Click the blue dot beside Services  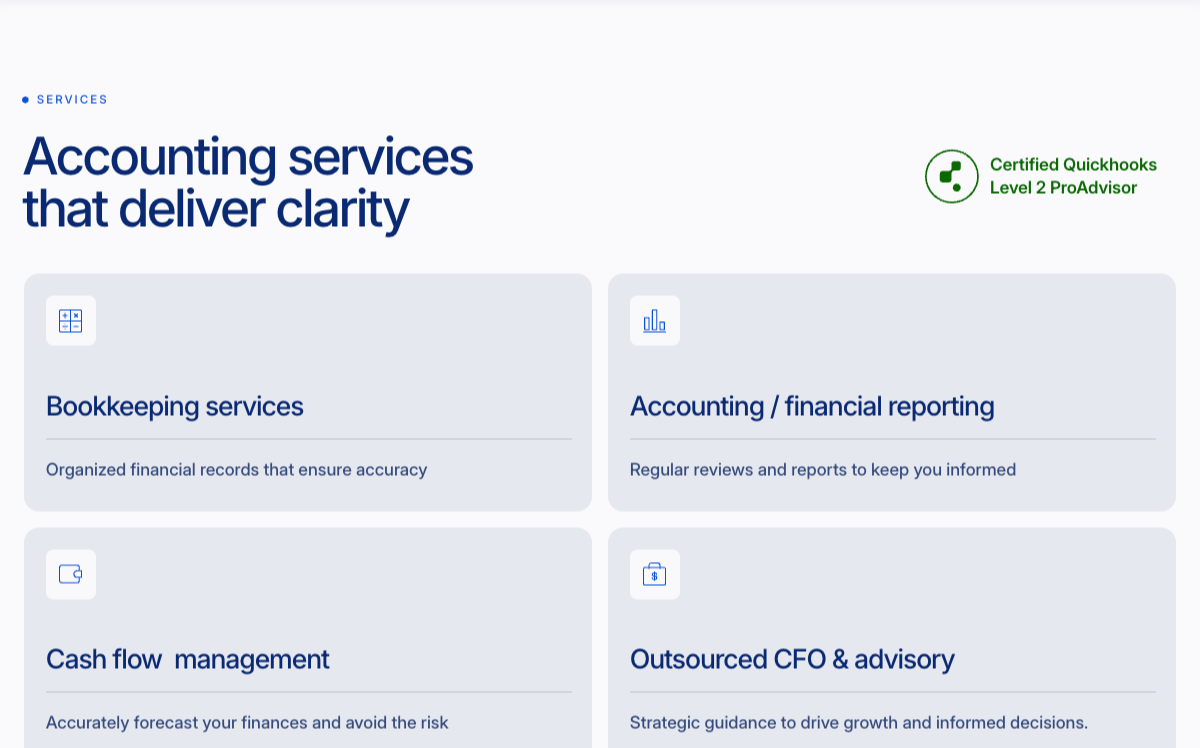click(26, 100)
